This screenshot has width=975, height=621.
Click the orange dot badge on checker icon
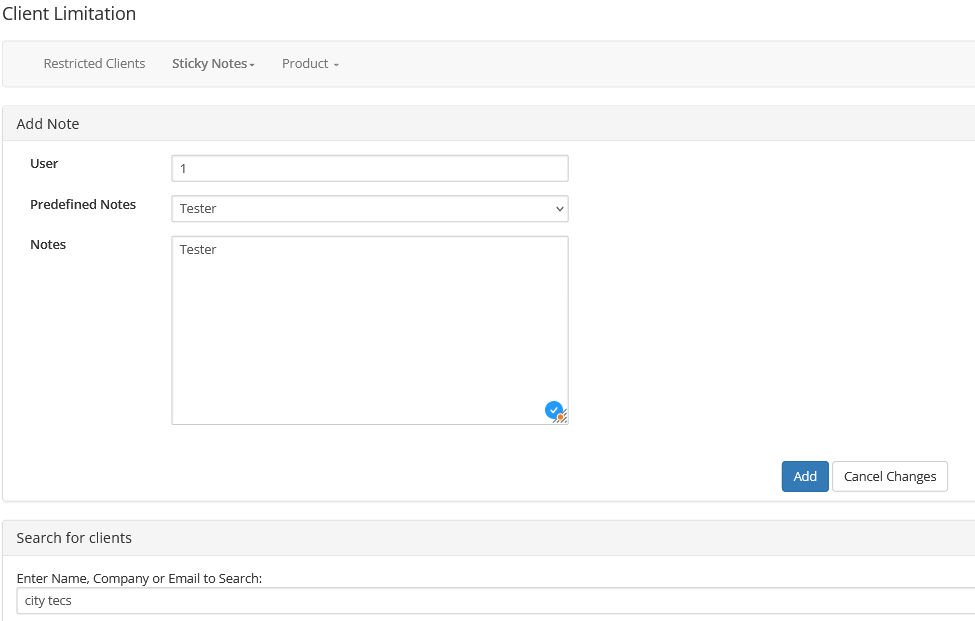(x=560, y=417)
